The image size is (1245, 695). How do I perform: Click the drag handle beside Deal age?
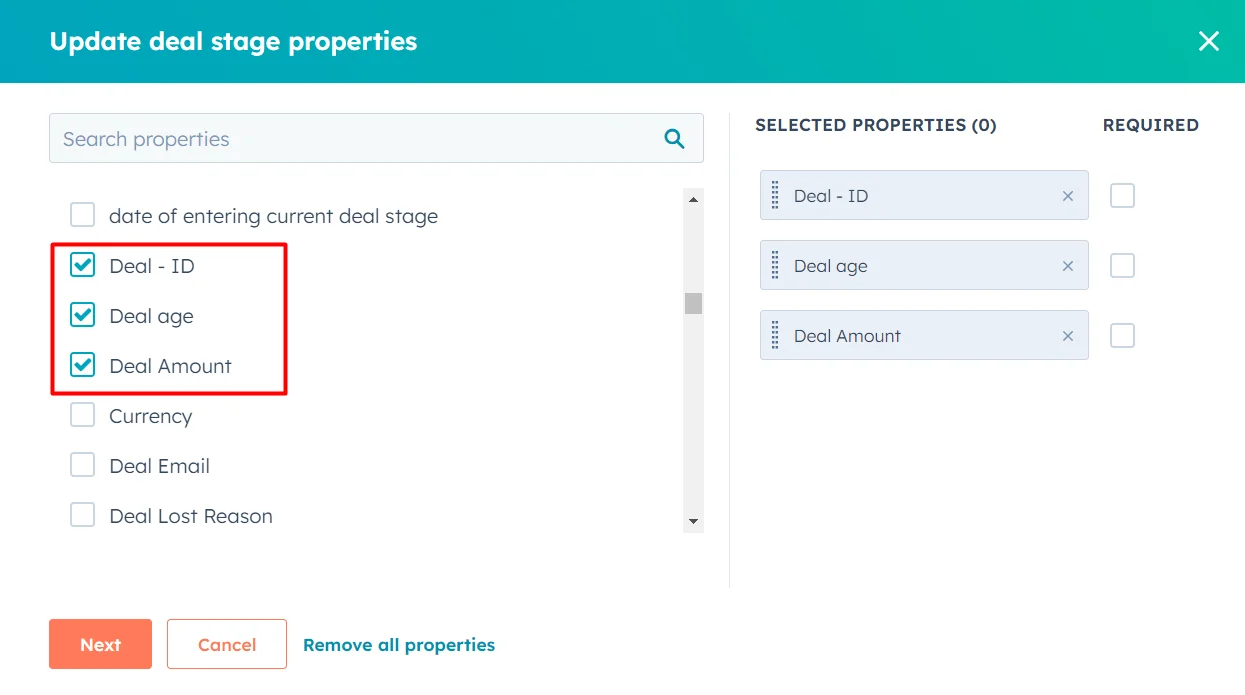775,265
